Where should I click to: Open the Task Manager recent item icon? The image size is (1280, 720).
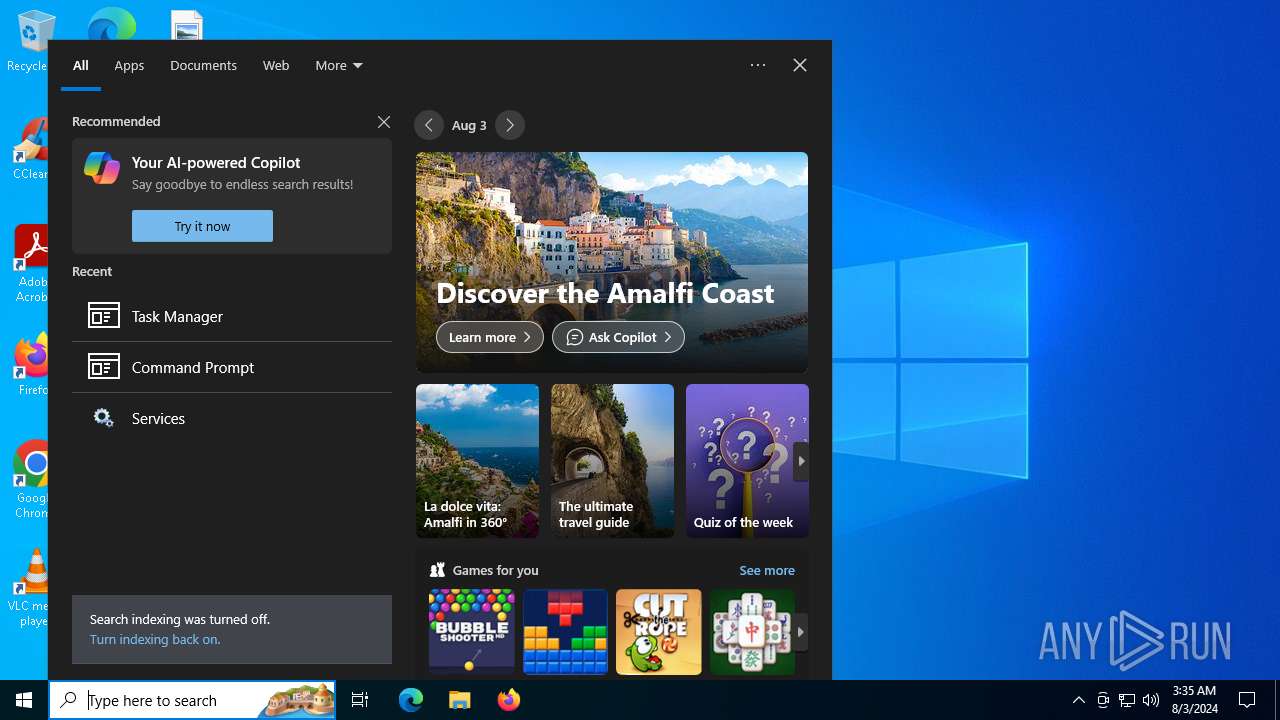[103, 316]
